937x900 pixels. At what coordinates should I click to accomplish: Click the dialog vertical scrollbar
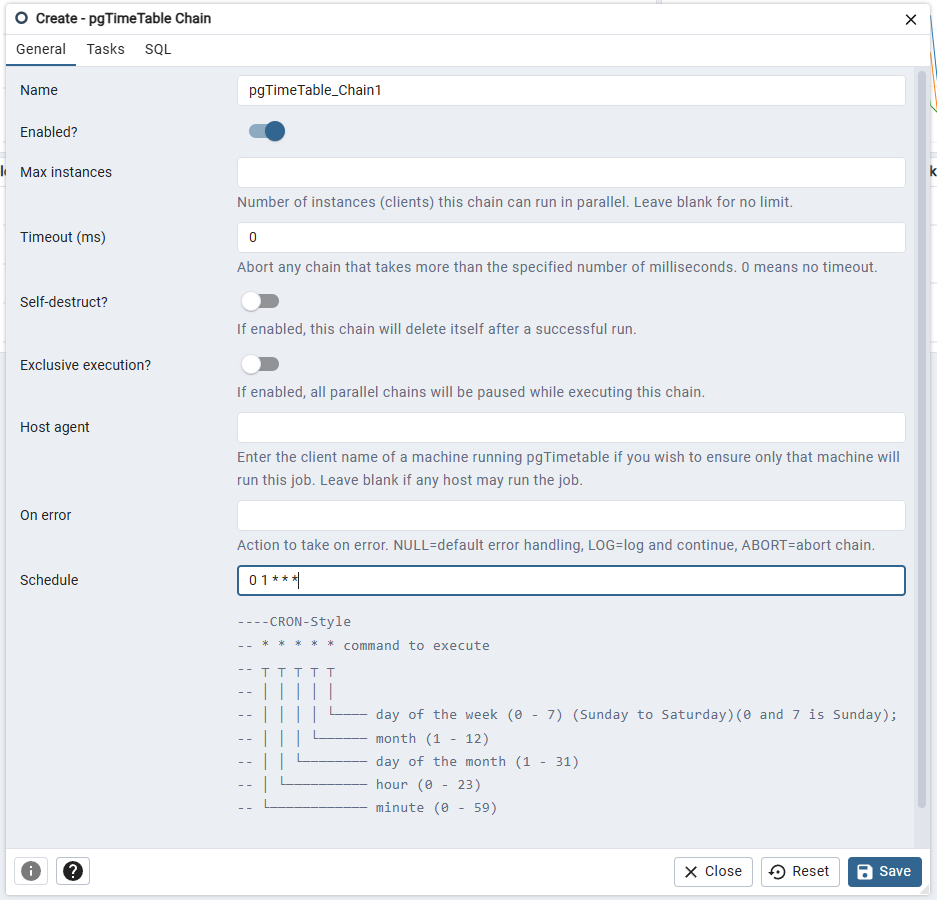point(921,439)
